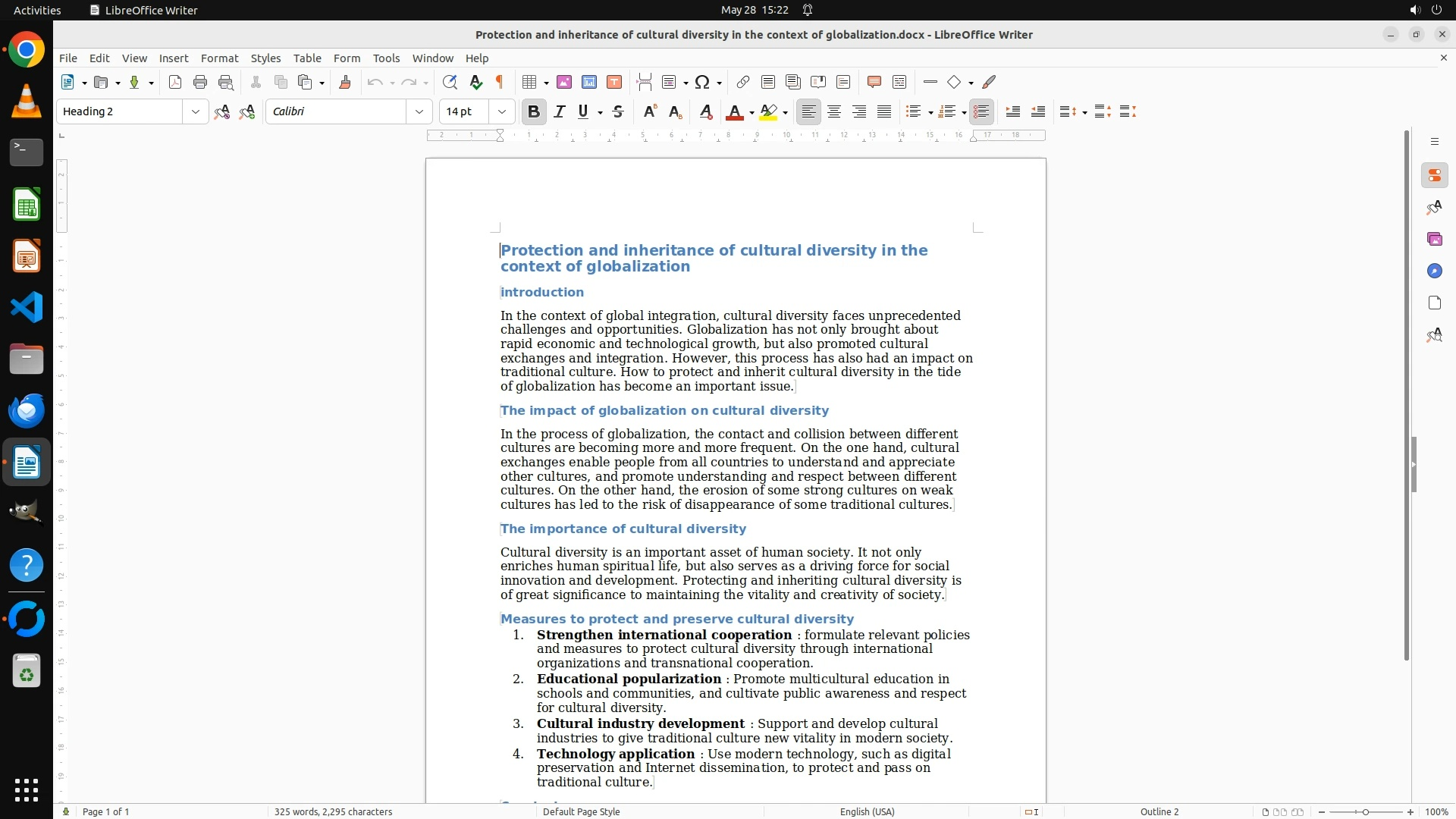Open the Styles menu
This screenshot has height=819, width=1456.
265,58
